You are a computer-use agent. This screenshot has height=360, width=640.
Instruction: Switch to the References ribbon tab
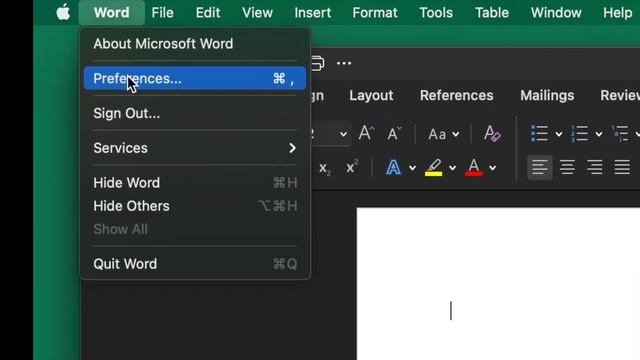[x=456, y=96]
